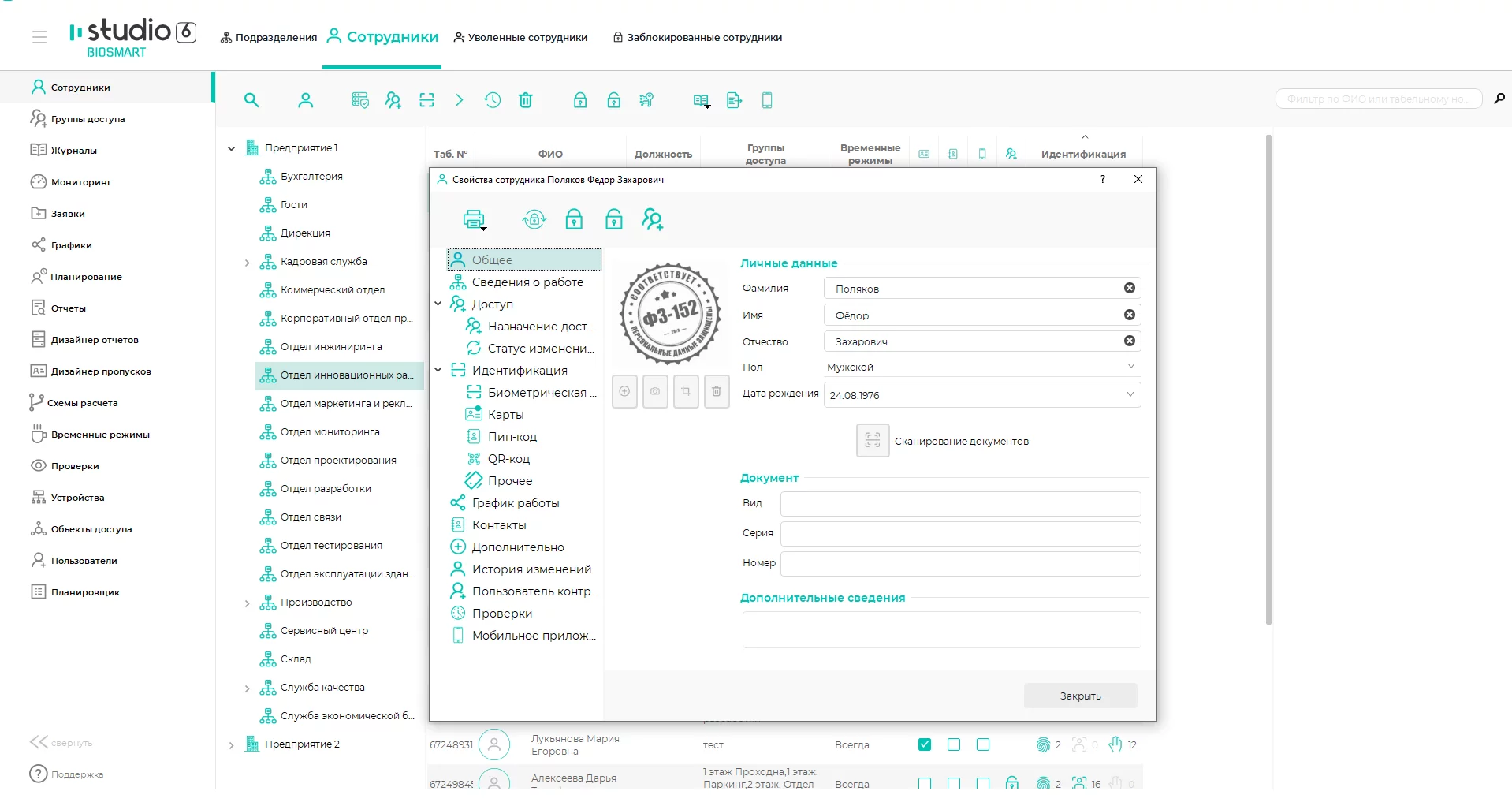Click the Серия document input field
The width and height of the screenshot is (1512, 806).
coord(960,533)
